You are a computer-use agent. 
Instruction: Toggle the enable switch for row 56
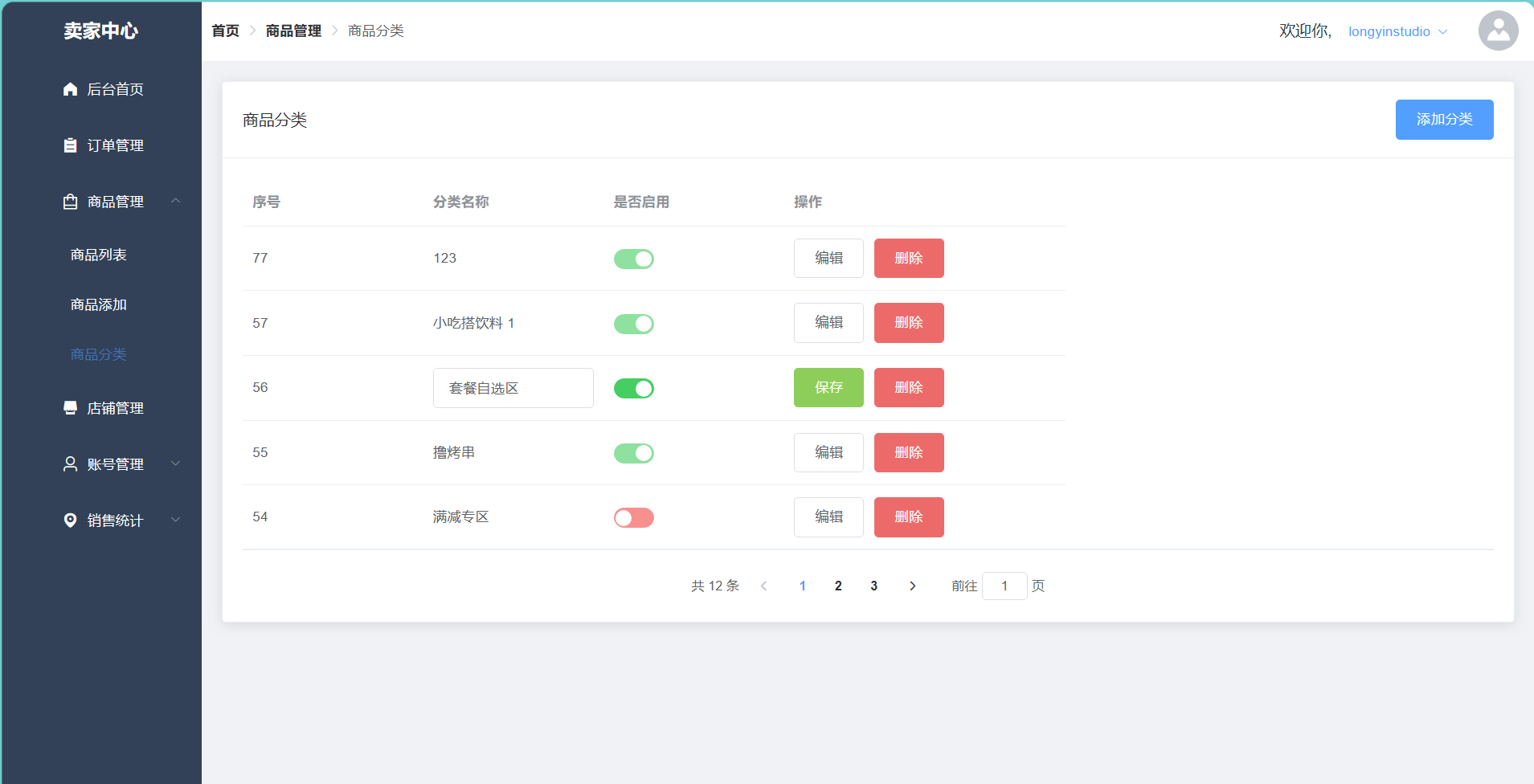634,389
